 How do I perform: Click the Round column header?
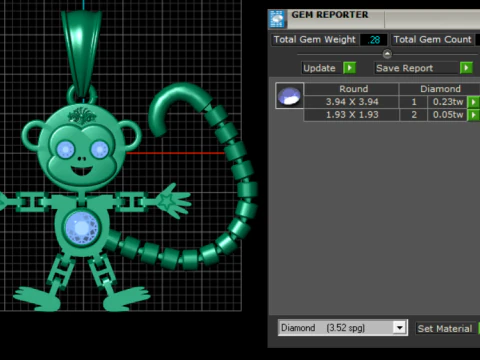[x=353, y=89]
